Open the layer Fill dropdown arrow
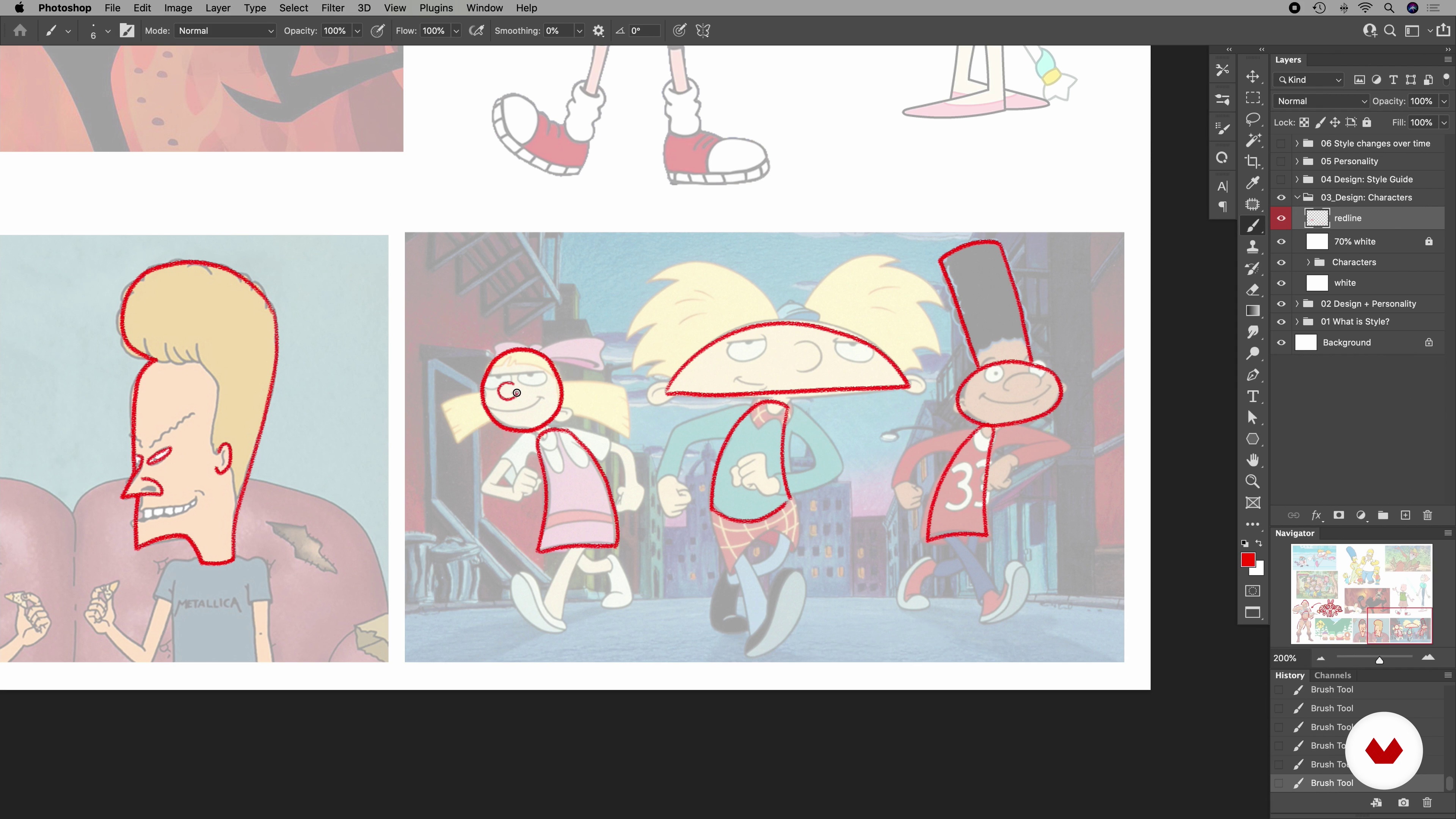 1444,122
